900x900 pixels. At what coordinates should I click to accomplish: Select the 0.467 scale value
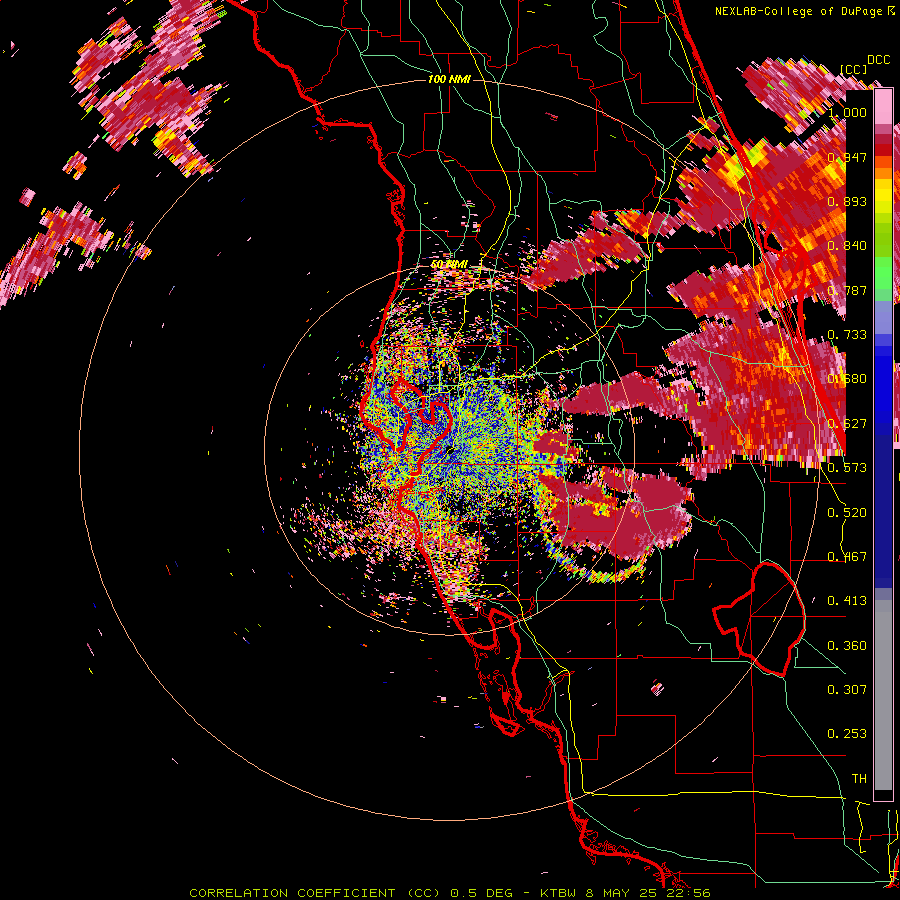tap(847, 557)
